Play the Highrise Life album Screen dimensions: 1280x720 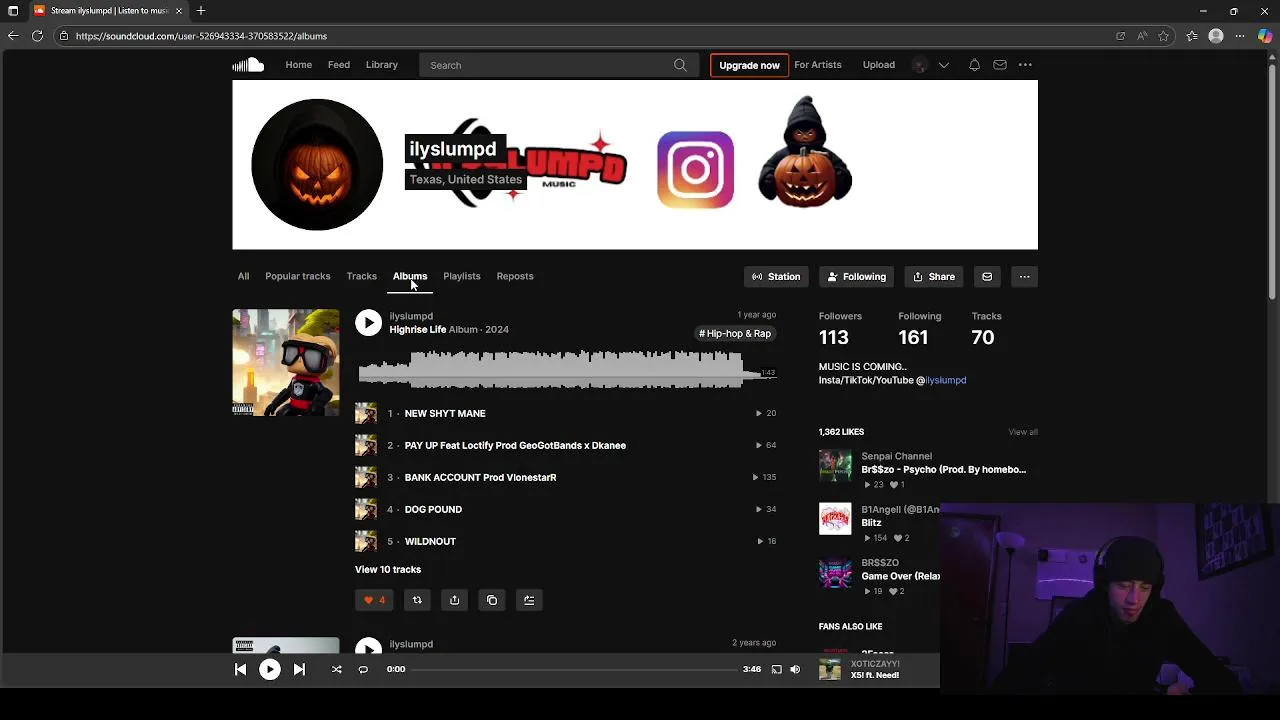tap(368, 322)
